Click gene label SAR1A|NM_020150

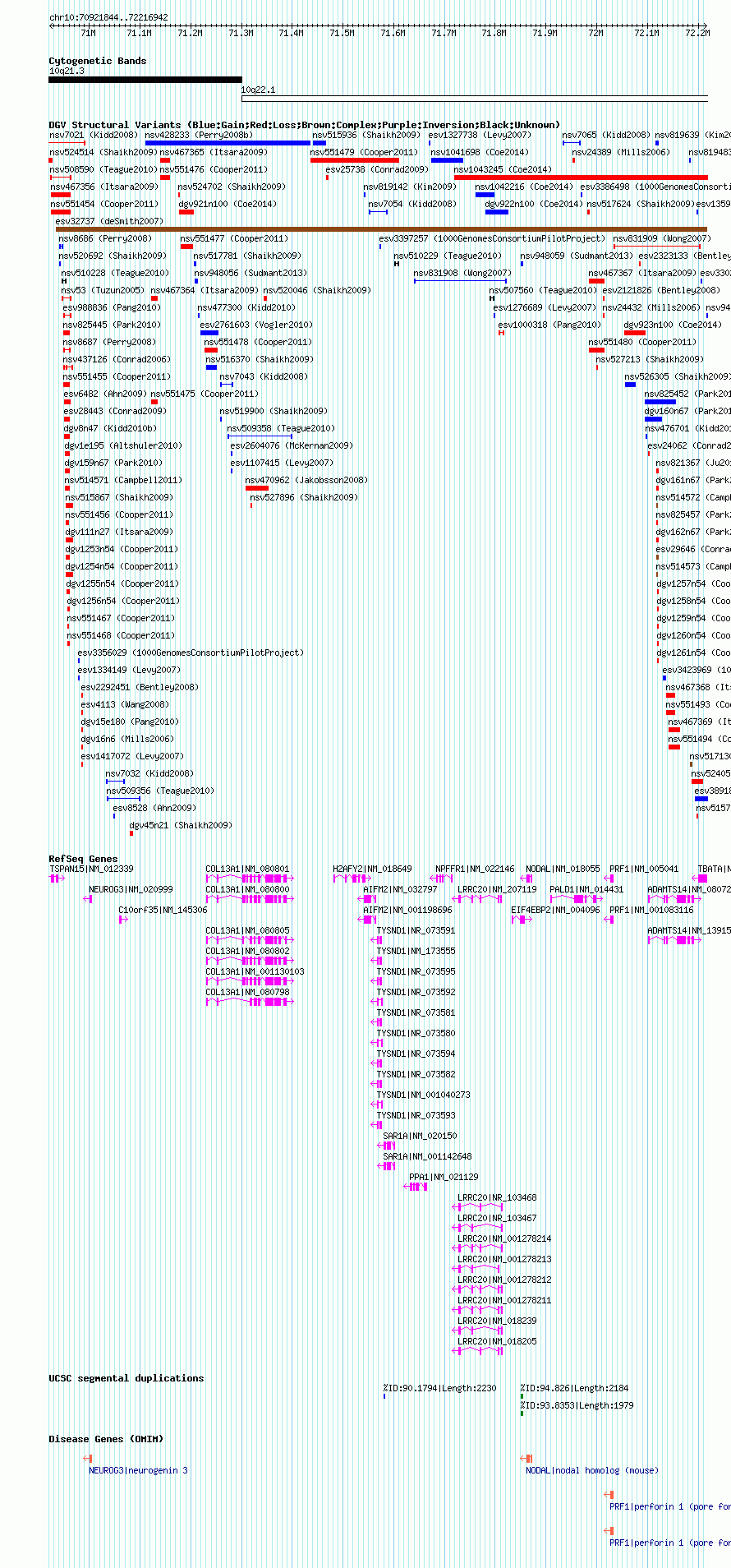tap(420, 1136)
